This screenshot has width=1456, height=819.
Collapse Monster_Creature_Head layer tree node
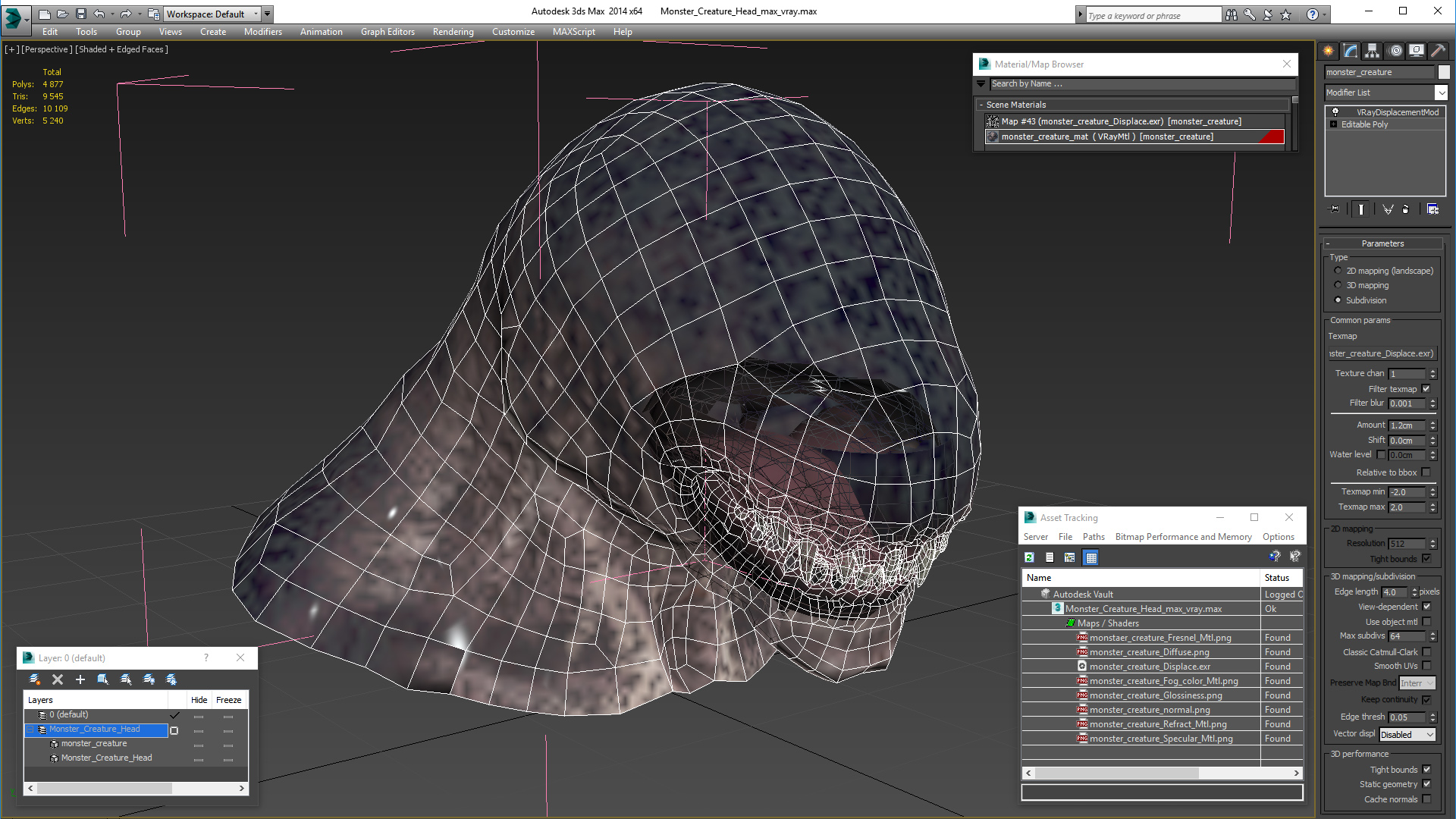coord(30,730)
